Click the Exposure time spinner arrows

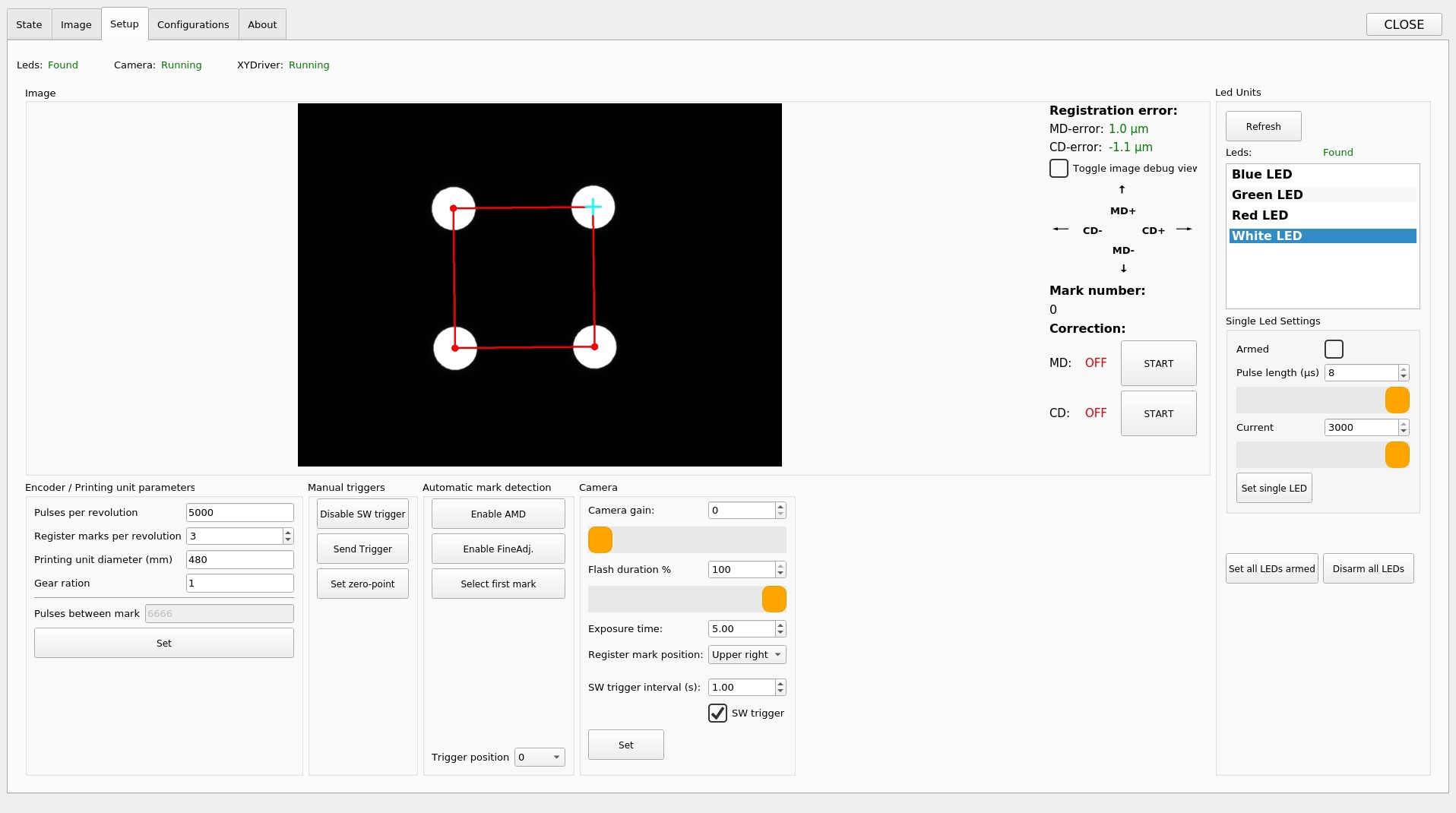(780, 629)
